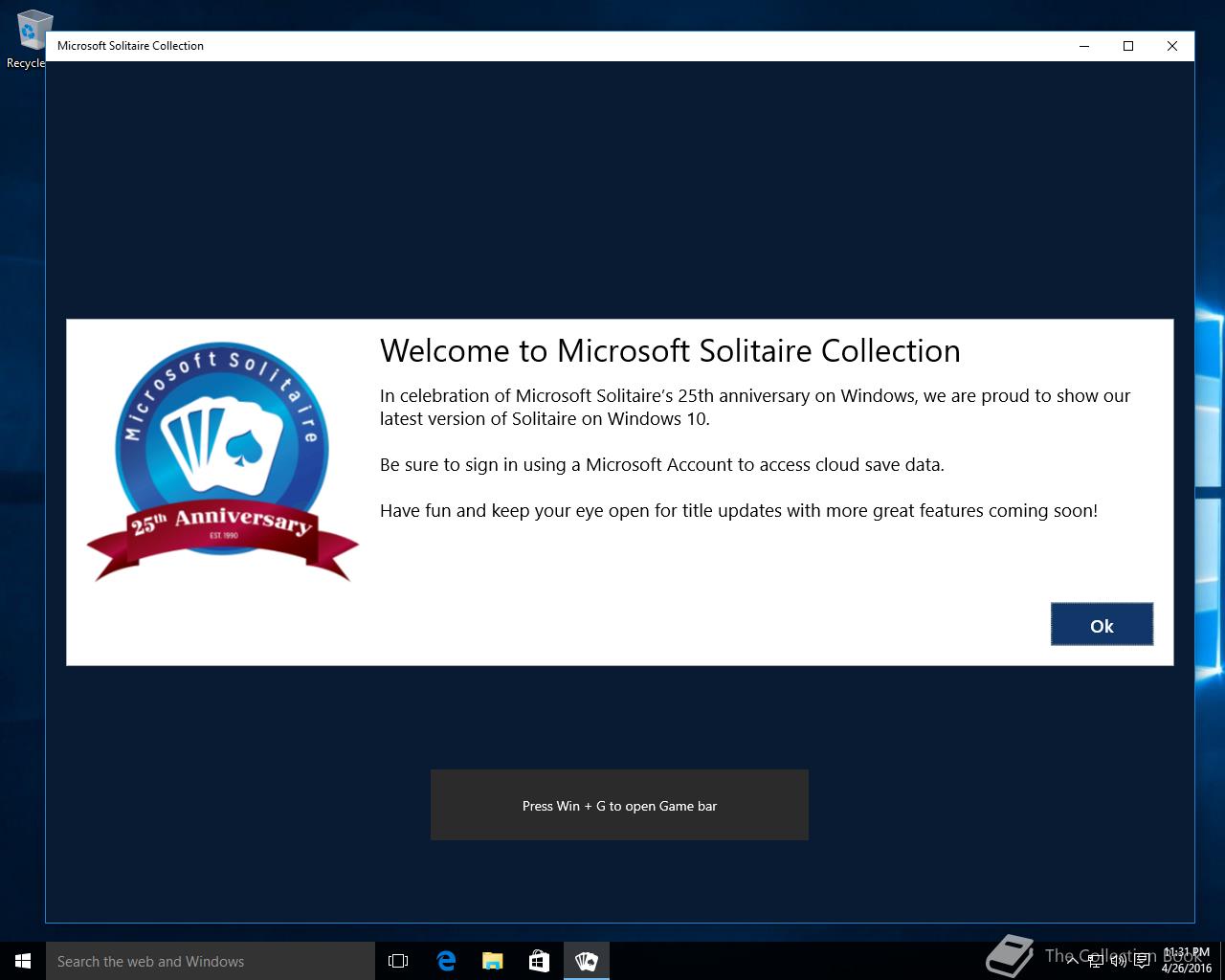Click the Welcome to Microsoft Solitaire Collection heading
Image resolution: width=1225 pixels, height=980 pixels.
click(x=670, y=351)
